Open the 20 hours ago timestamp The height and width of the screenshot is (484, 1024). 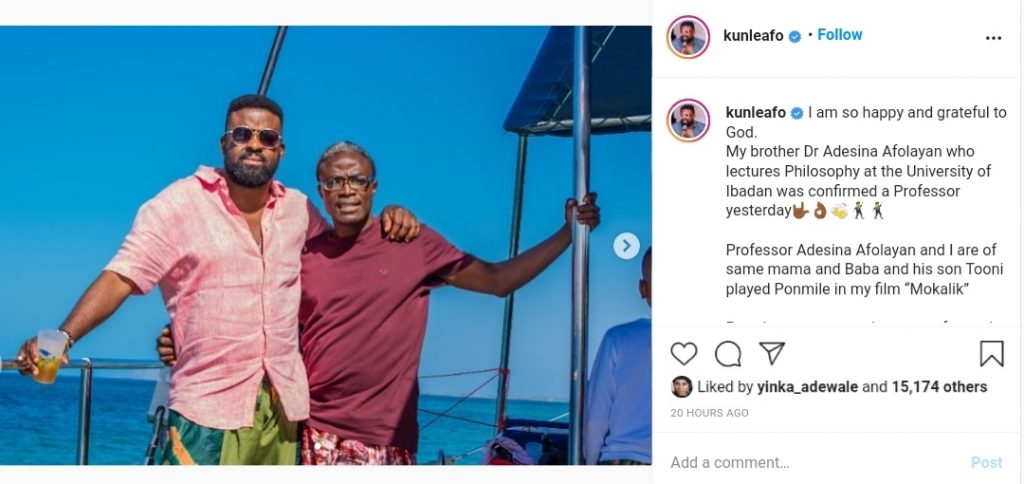pyautogui.click(x=711, y=411)
